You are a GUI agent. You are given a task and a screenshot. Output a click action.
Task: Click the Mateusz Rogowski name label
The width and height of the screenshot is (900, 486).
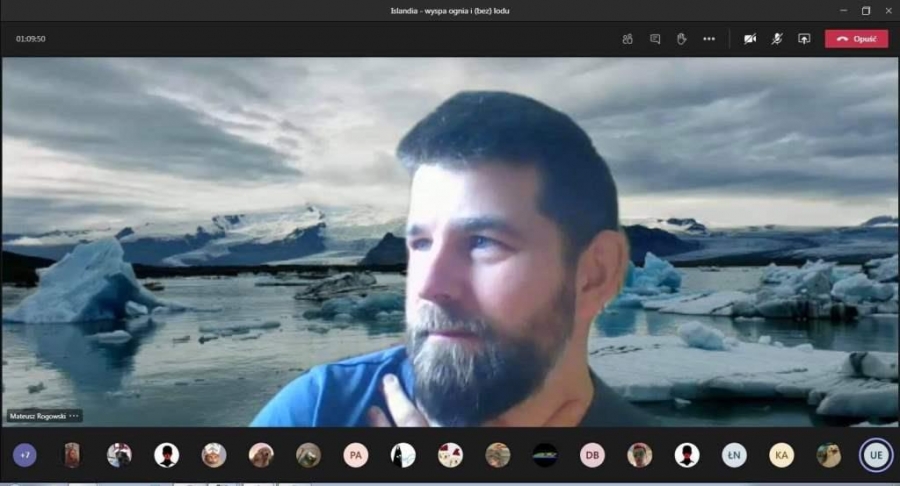coord(37,416)
